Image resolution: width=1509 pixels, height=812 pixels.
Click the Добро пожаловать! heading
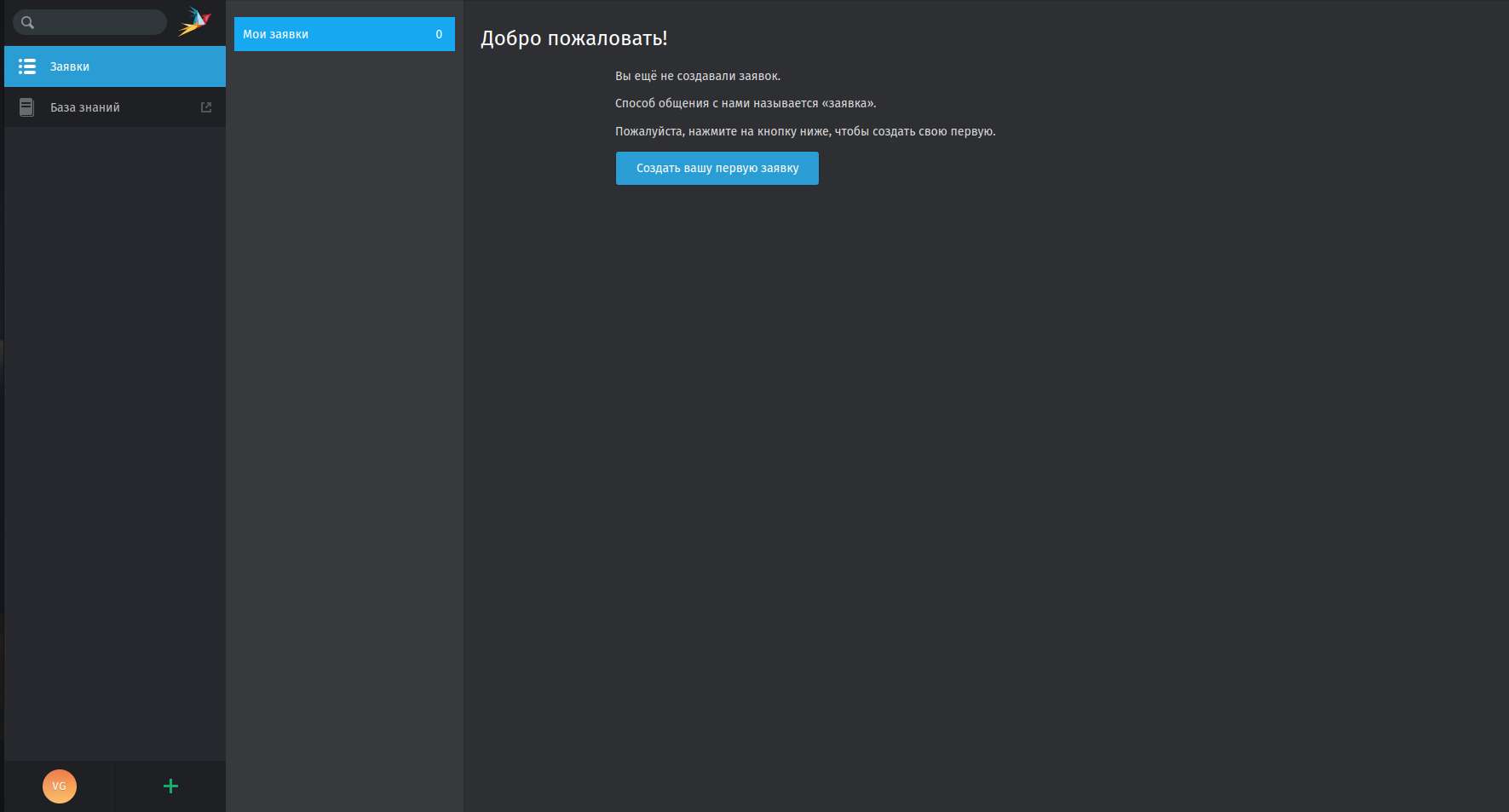[x=573, y=38]
